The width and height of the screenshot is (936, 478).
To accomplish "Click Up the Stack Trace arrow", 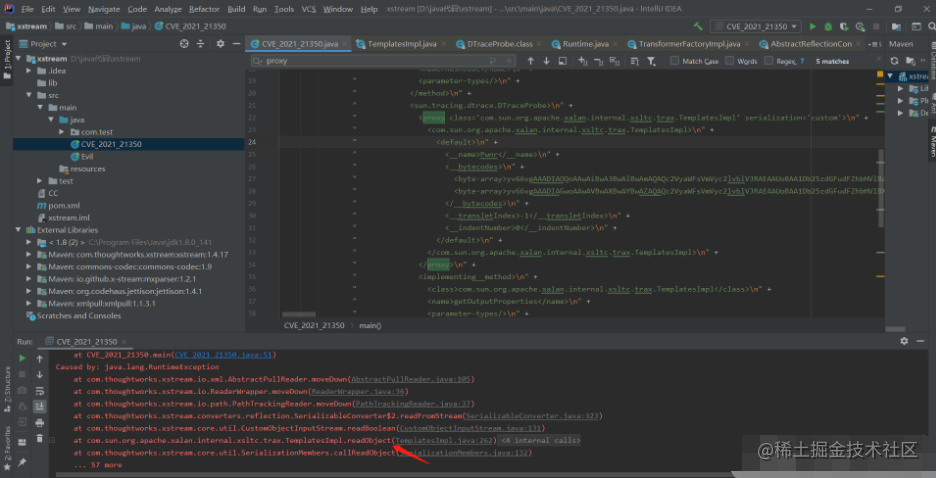I will pos(39,359).
